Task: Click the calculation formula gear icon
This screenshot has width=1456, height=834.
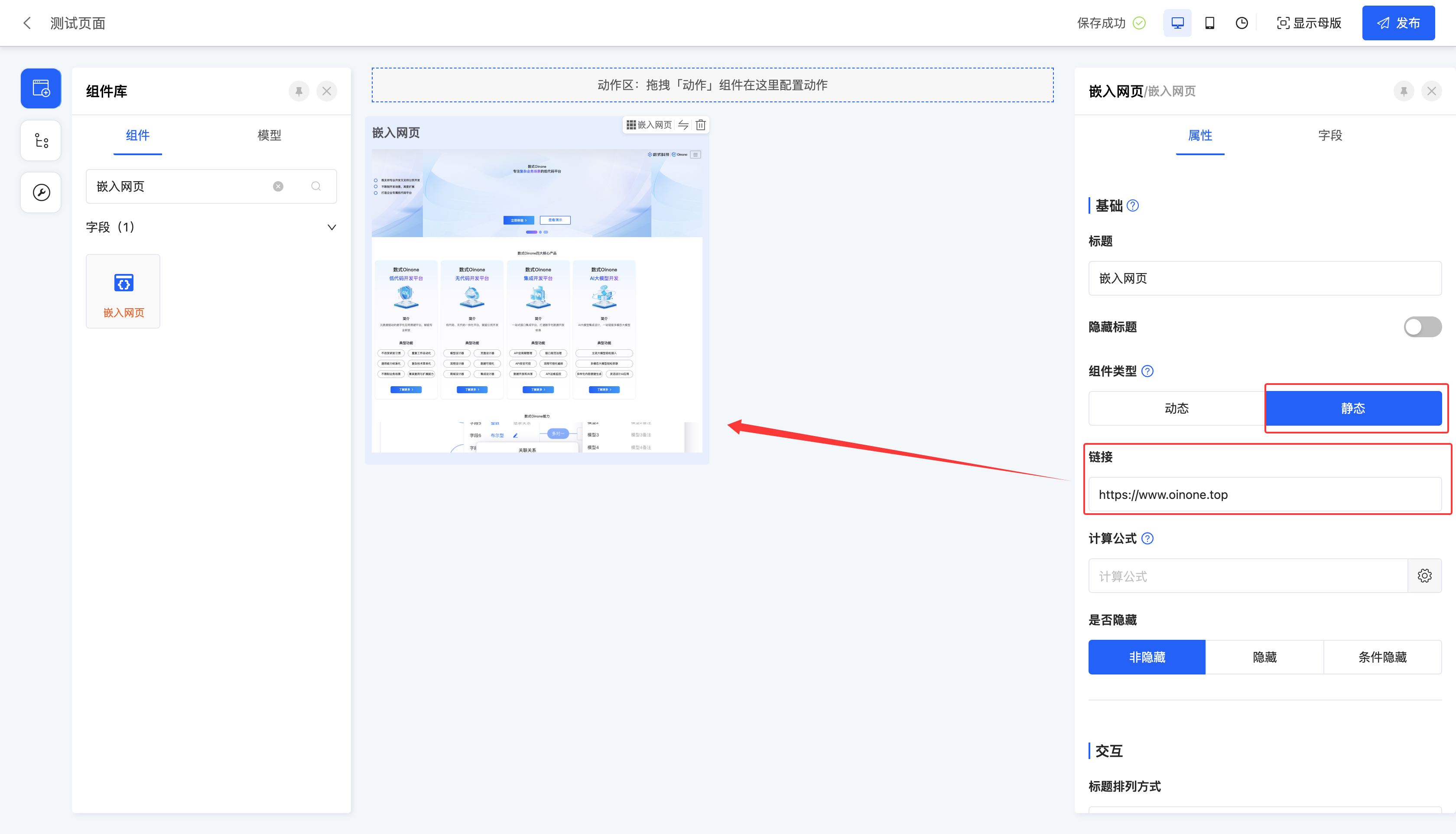Action: [x=1424, y=576]
